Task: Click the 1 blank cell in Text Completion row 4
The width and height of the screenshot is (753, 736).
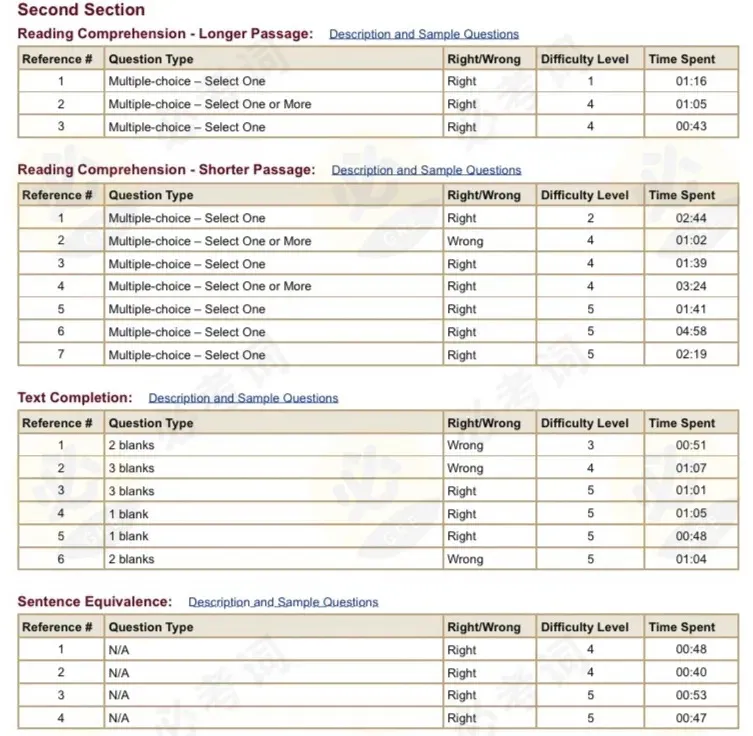Action: pos(128,514)
